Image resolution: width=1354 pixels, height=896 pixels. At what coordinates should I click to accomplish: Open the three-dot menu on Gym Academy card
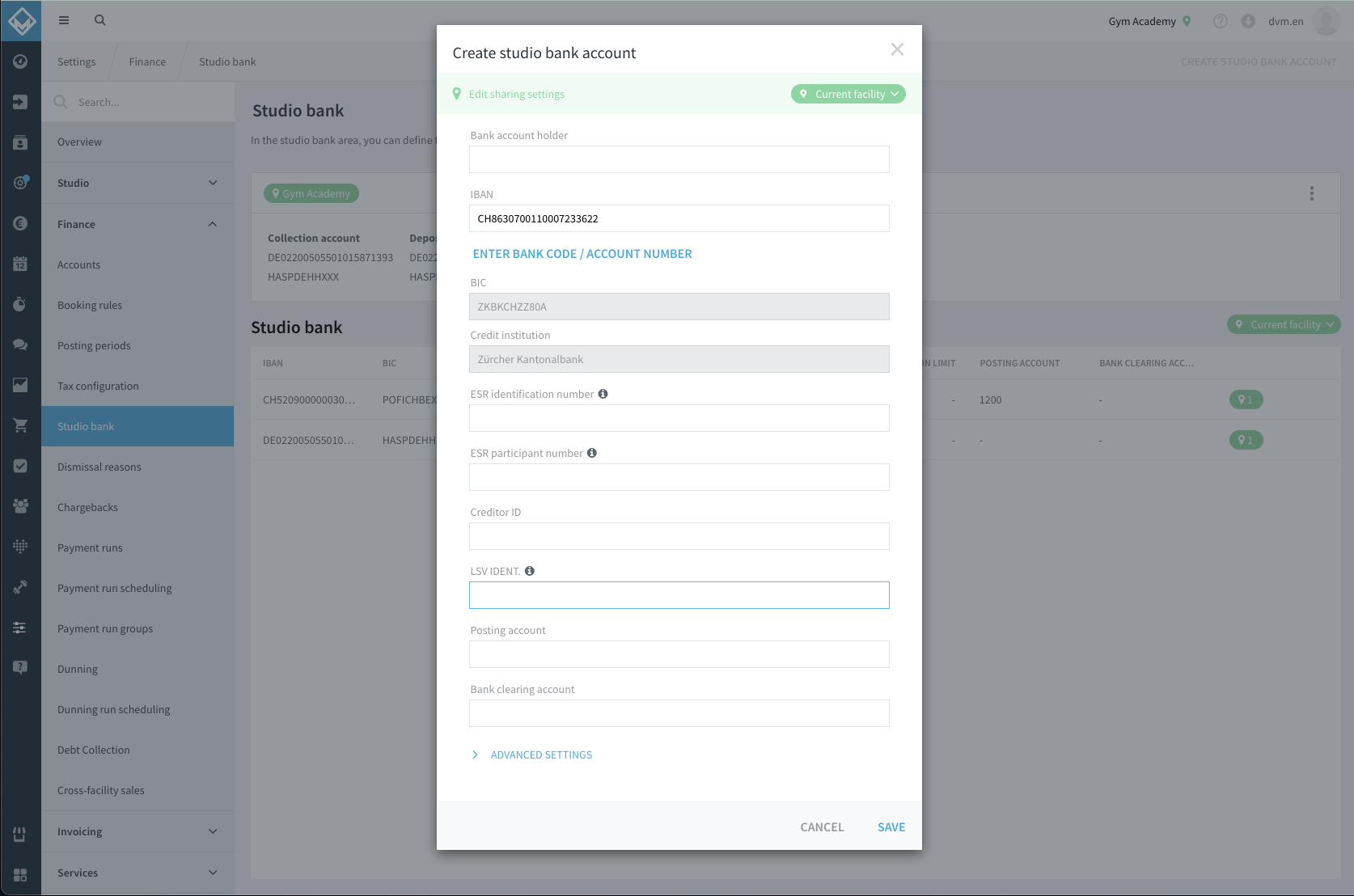tap(1312, 193)
